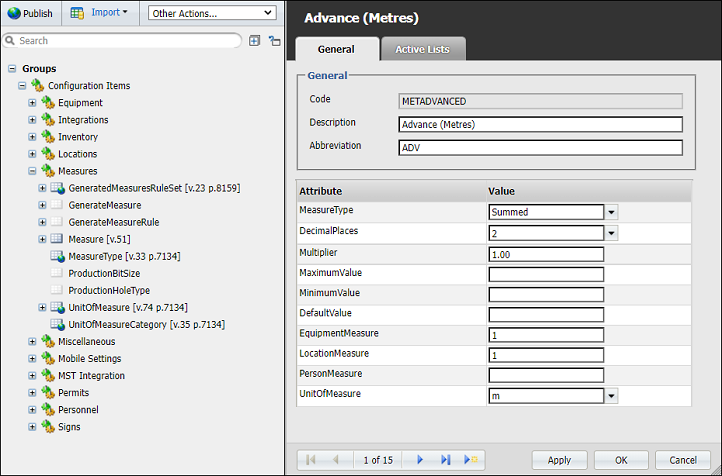Click the Mobile Settings group icon

48,358
